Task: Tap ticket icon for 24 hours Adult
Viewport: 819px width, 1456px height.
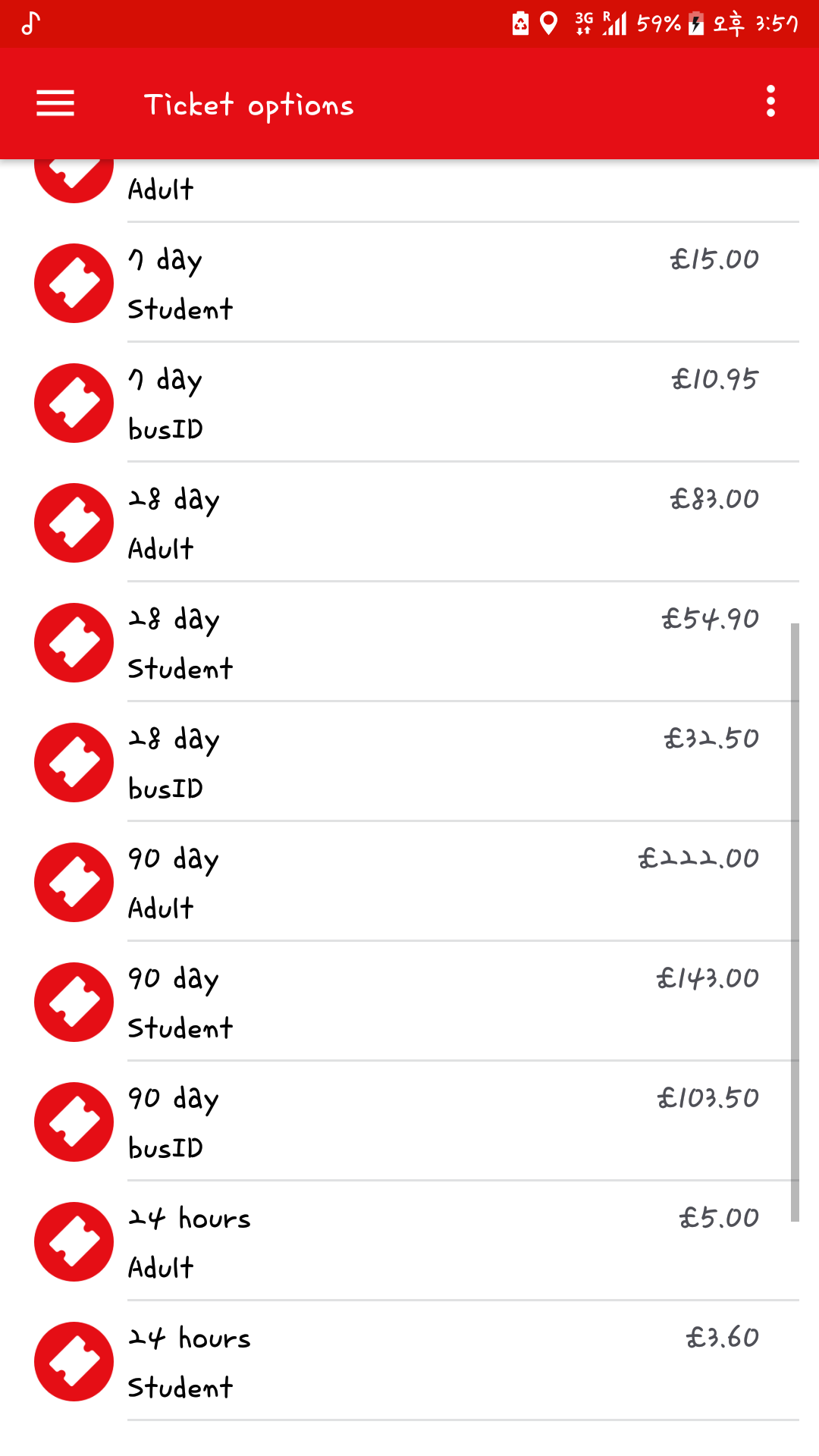Action: (74, 1241)
